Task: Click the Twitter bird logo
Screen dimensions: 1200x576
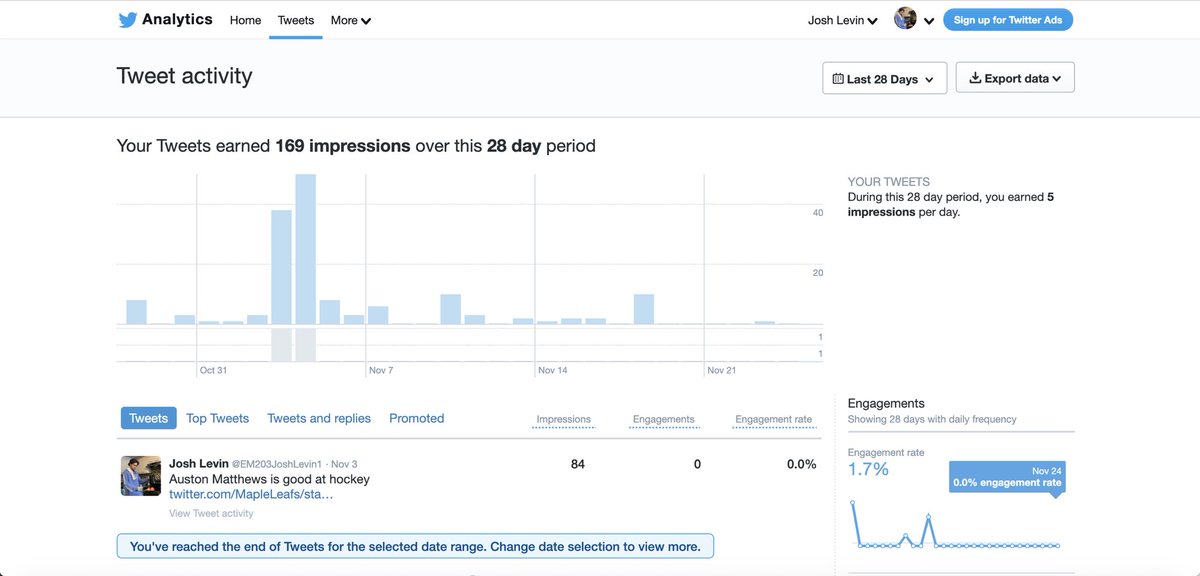Action: tap(127, 20)
